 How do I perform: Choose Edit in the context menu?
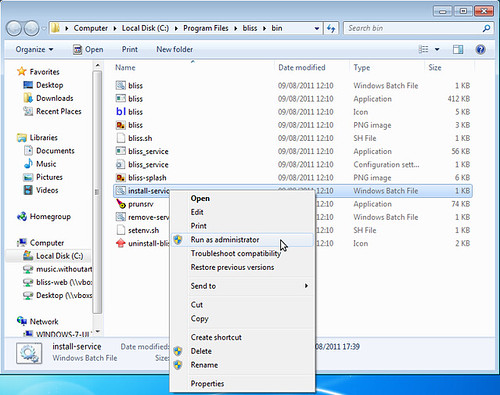point(242,212)
